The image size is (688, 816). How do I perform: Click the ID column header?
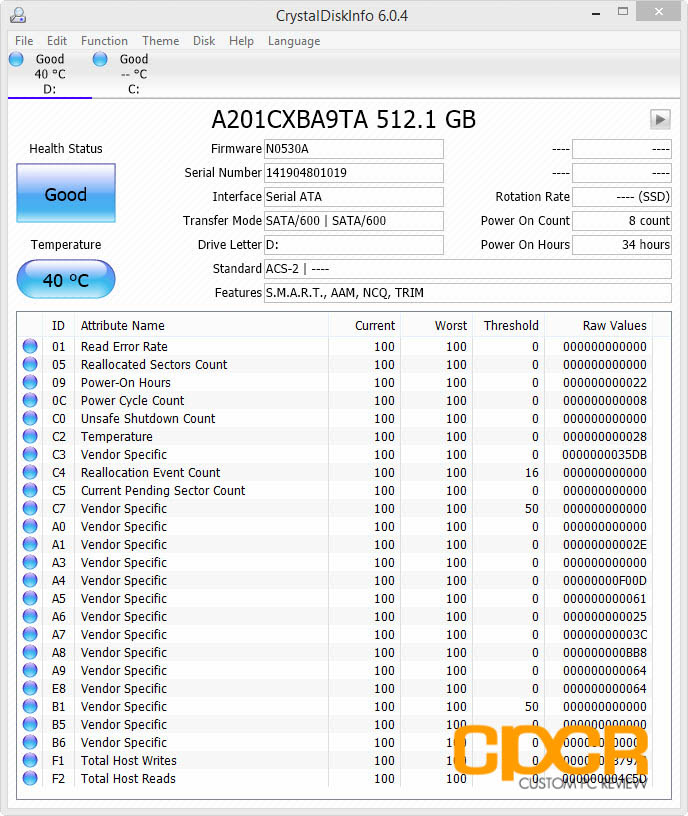click(x=58, y=326)
